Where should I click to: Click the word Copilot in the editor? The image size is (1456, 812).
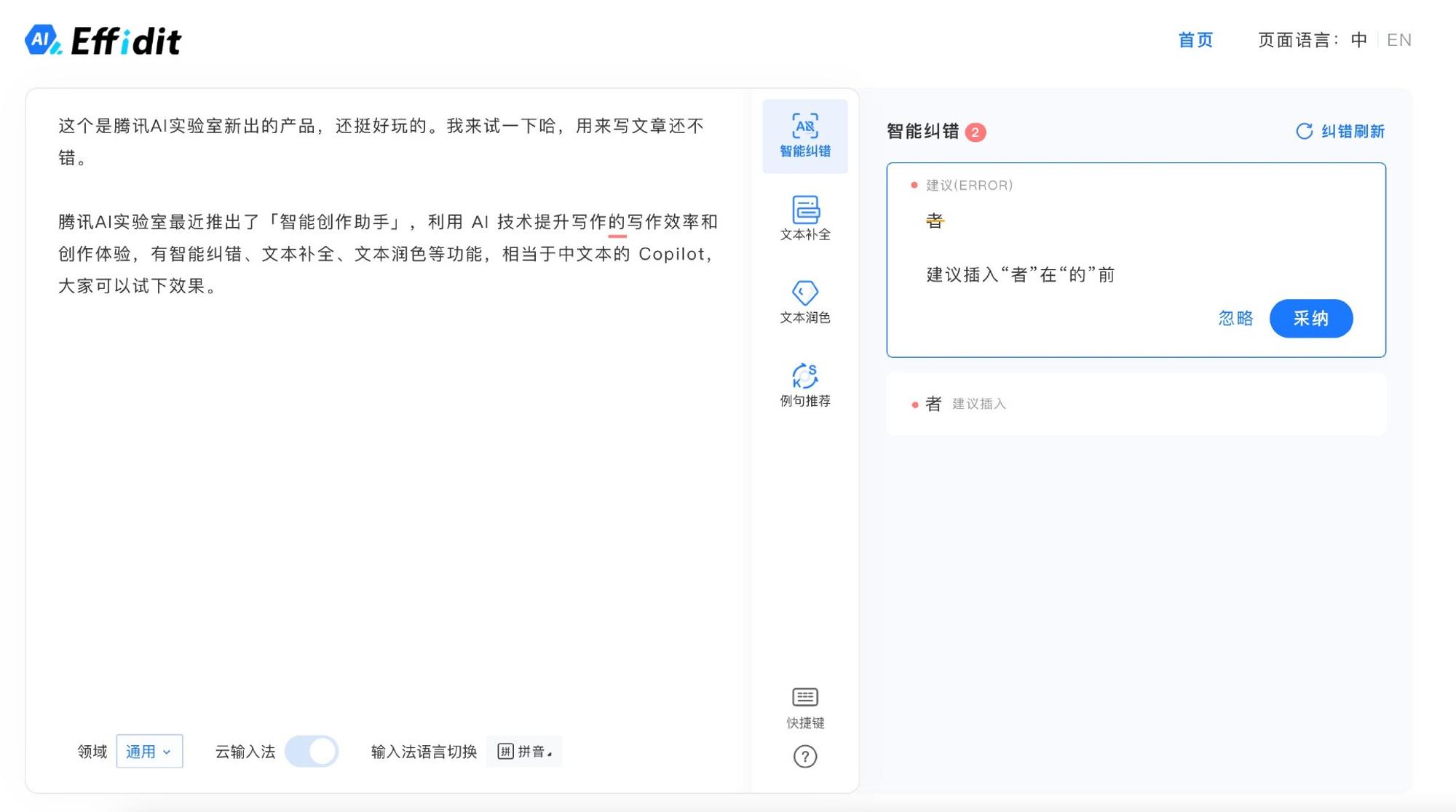pos(671,254)
